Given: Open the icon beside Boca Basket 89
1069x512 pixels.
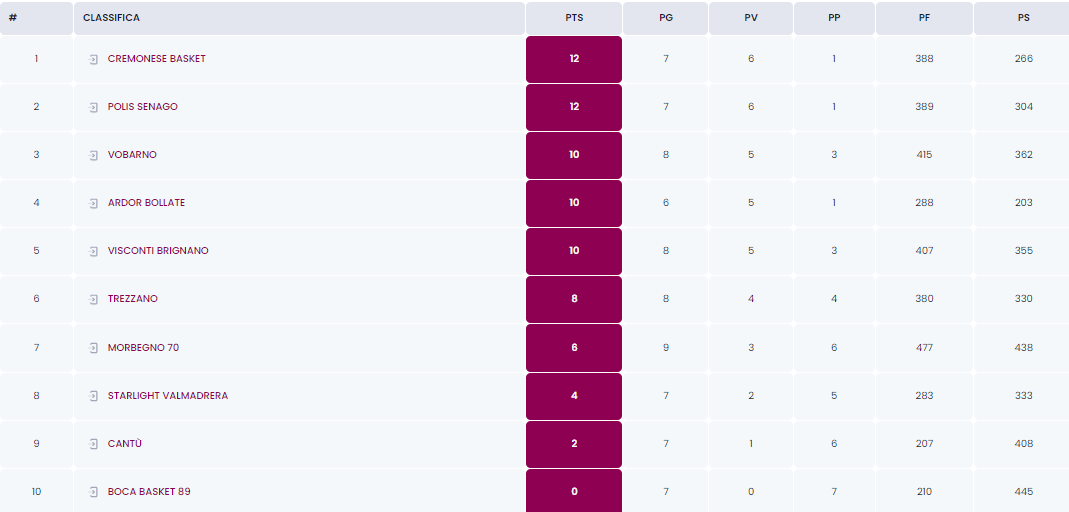Looking at the screenshot, I should pyautogui.click(x=93, y=492).
